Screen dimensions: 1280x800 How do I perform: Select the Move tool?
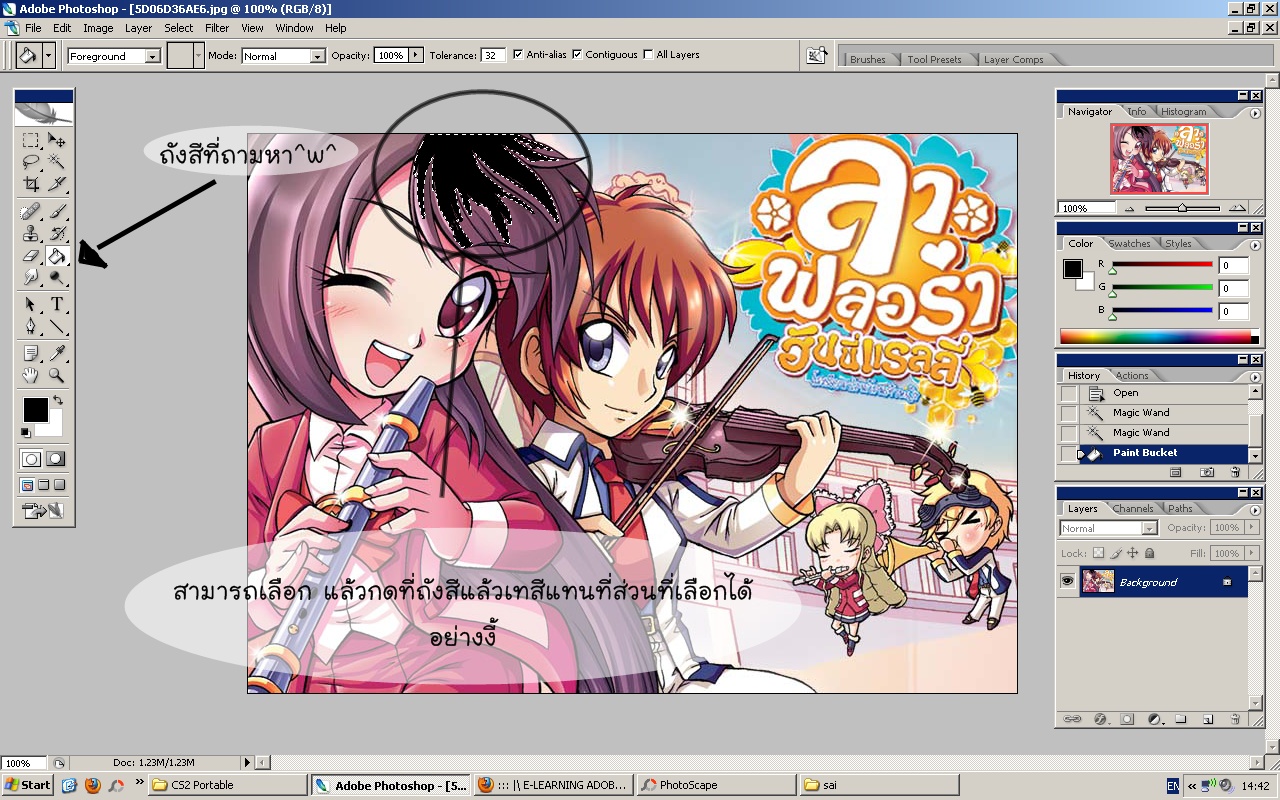click(x=57, y=140)
